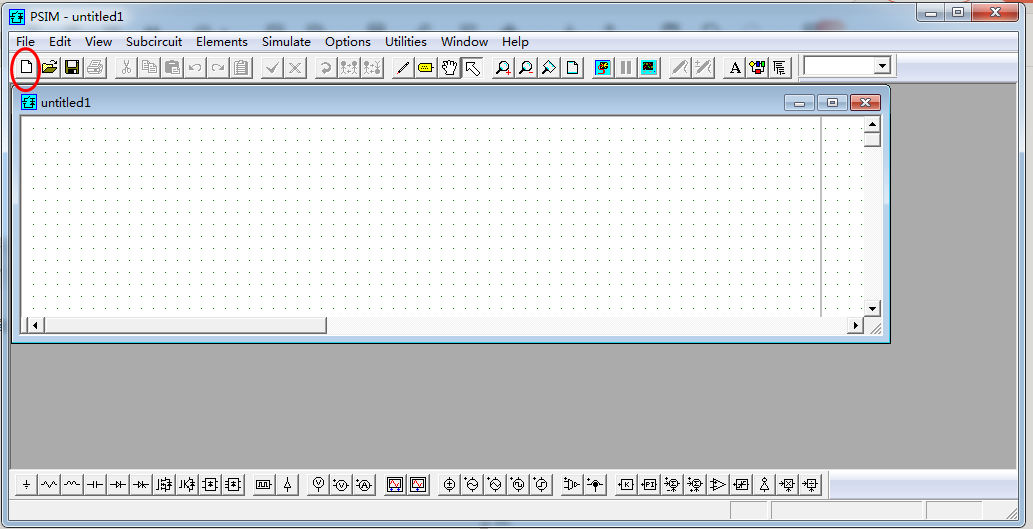Place a PI controller block
Viewport: 1033px width, 529px height.
(649, 485)
